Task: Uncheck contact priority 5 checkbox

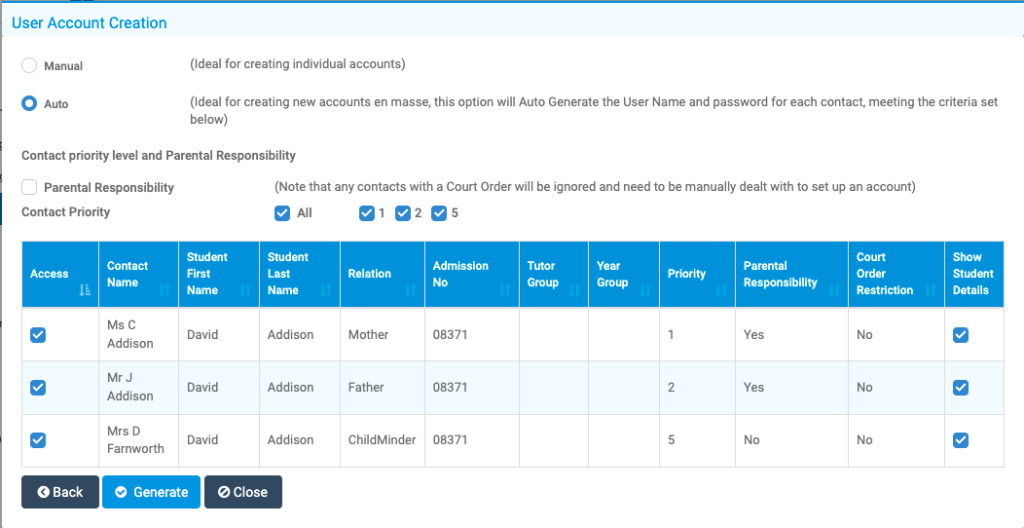Action: click(x=439, y=213)
